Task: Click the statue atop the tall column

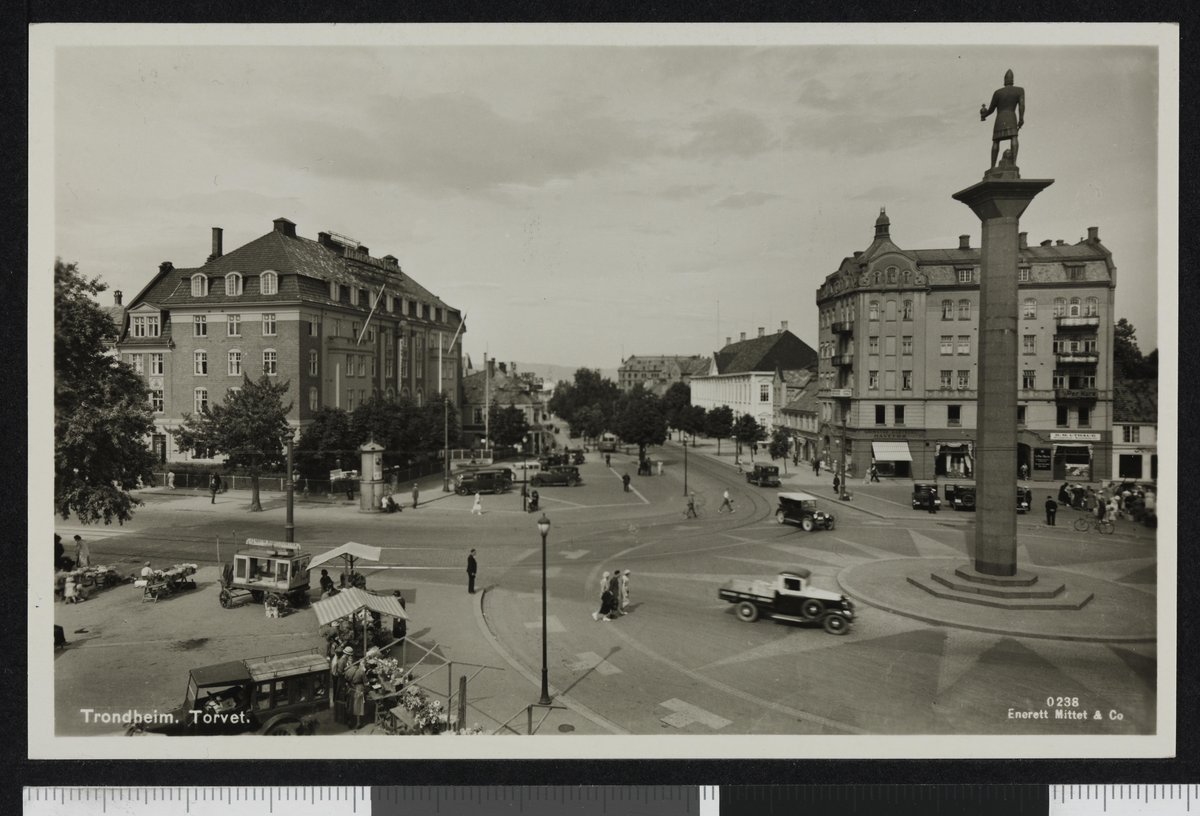Action: coord(1003,122)
